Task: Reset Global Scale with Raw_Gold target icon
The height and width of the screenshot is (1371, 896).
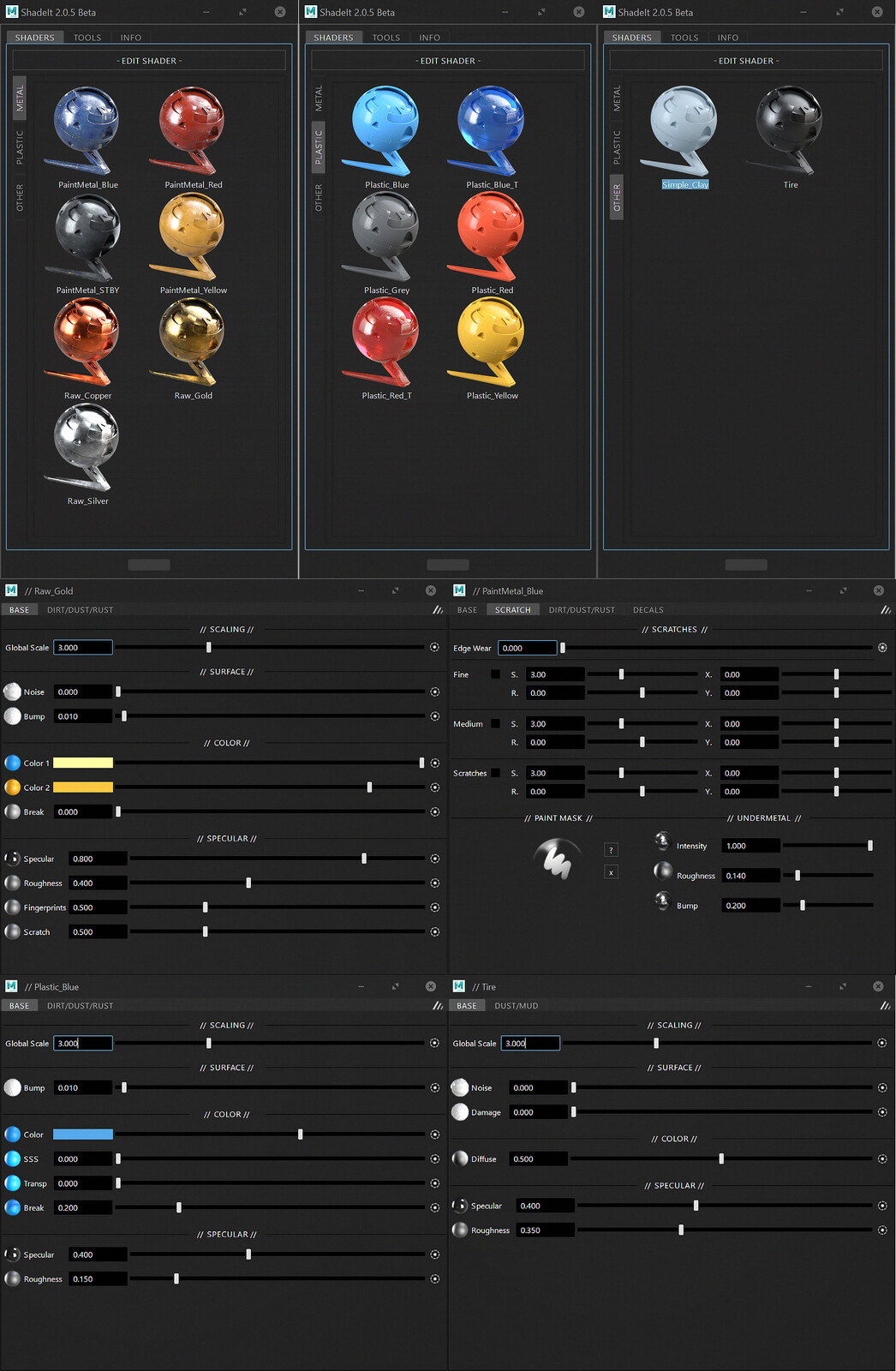Action: [x=434, y=648]
